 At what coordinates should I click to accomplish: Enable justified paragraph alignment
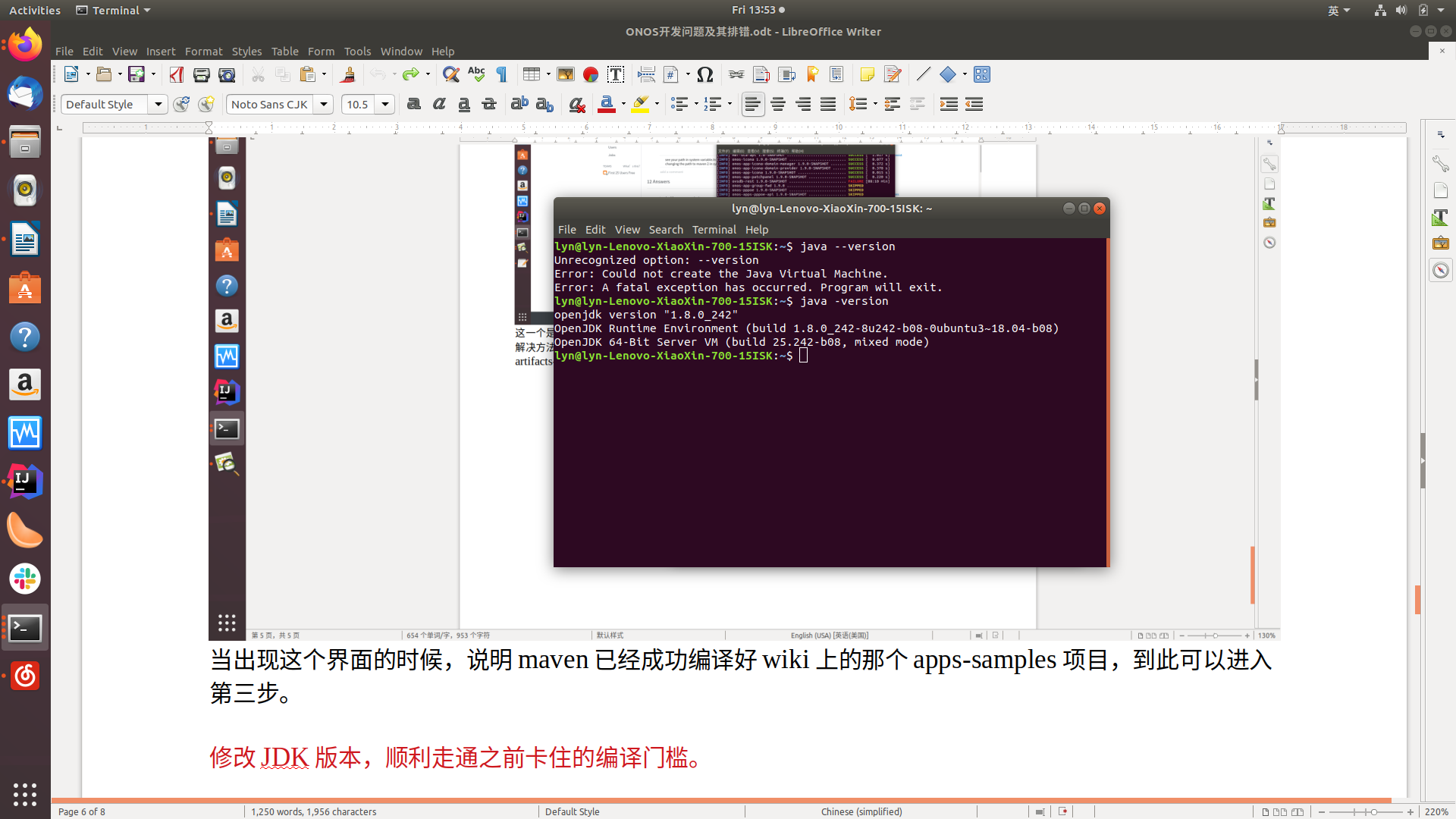pos(828,104)
